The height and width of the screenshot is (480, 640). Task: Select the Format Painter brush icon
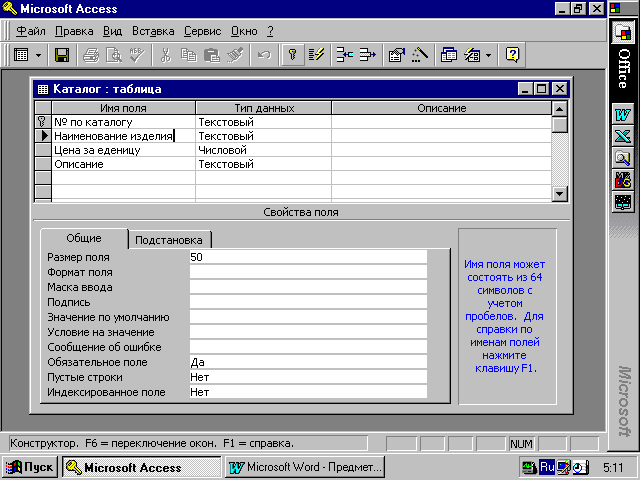(x=235, y=55)
